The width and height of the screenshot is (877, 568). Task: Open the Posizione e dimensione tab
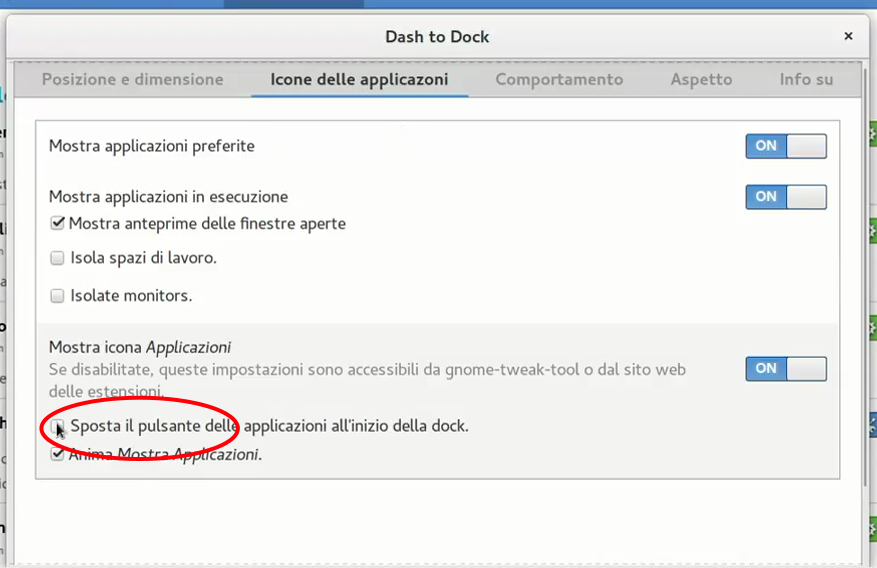[133, 79]
